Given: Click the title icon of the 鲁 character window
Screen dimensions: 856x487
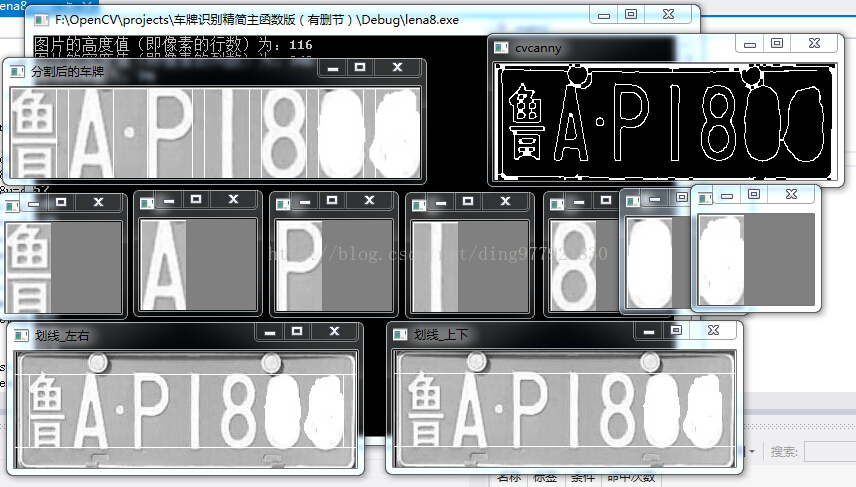Looking at the screenshot, I should pyautogui.click(x=12, y=205).
